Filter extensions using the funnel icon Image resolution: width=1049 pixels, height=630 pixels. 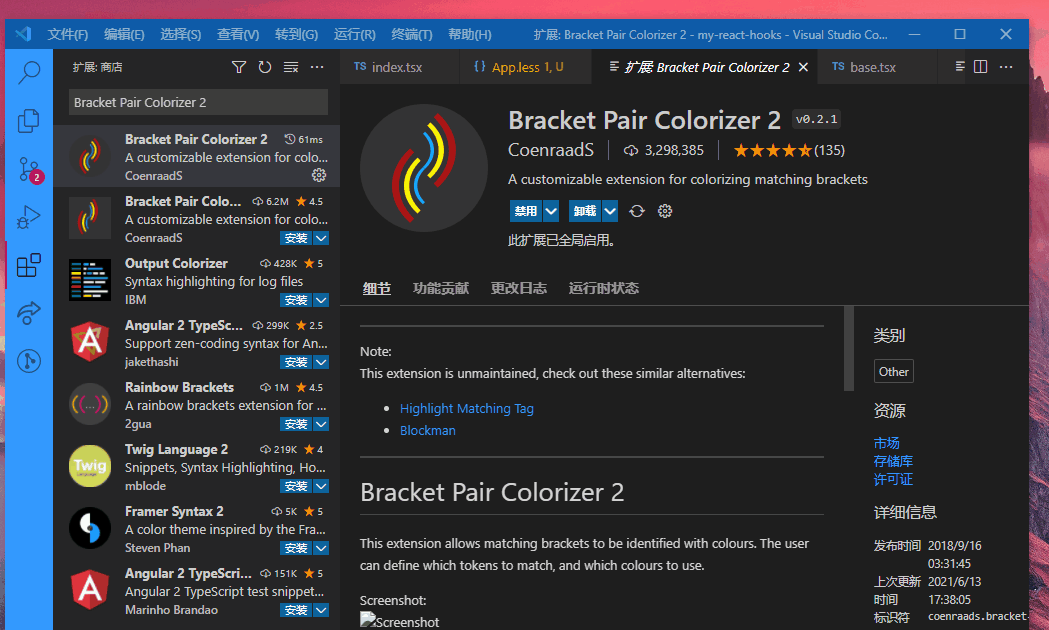point(239,67)
